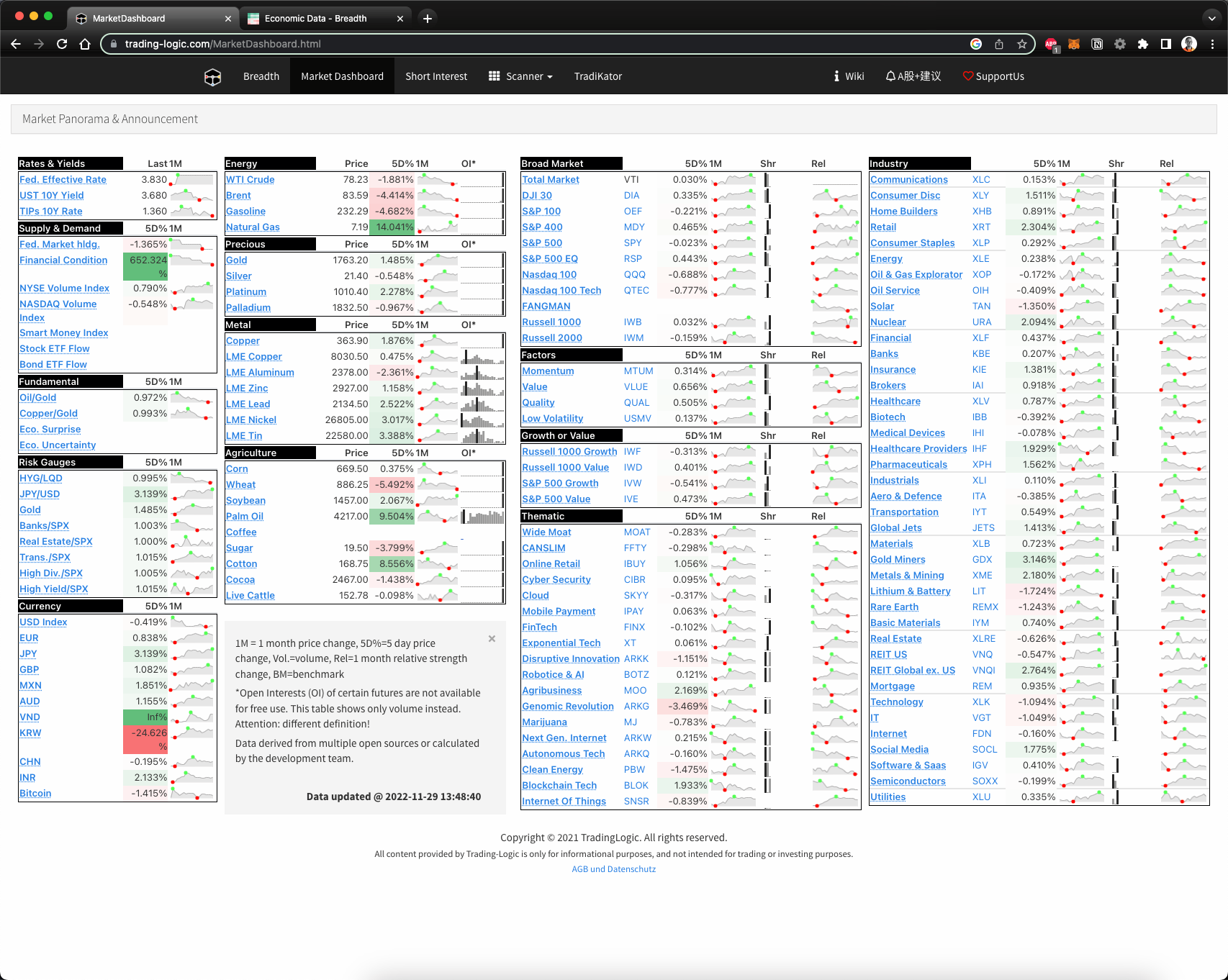Switch to the Economic Data - Breadth tab
This screenshot has width=1228, height=980.
pos(315,19)
